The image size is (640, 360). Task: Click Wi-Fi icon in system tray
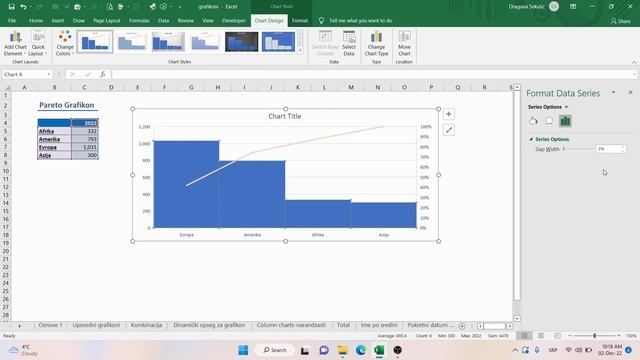(568, 350)
